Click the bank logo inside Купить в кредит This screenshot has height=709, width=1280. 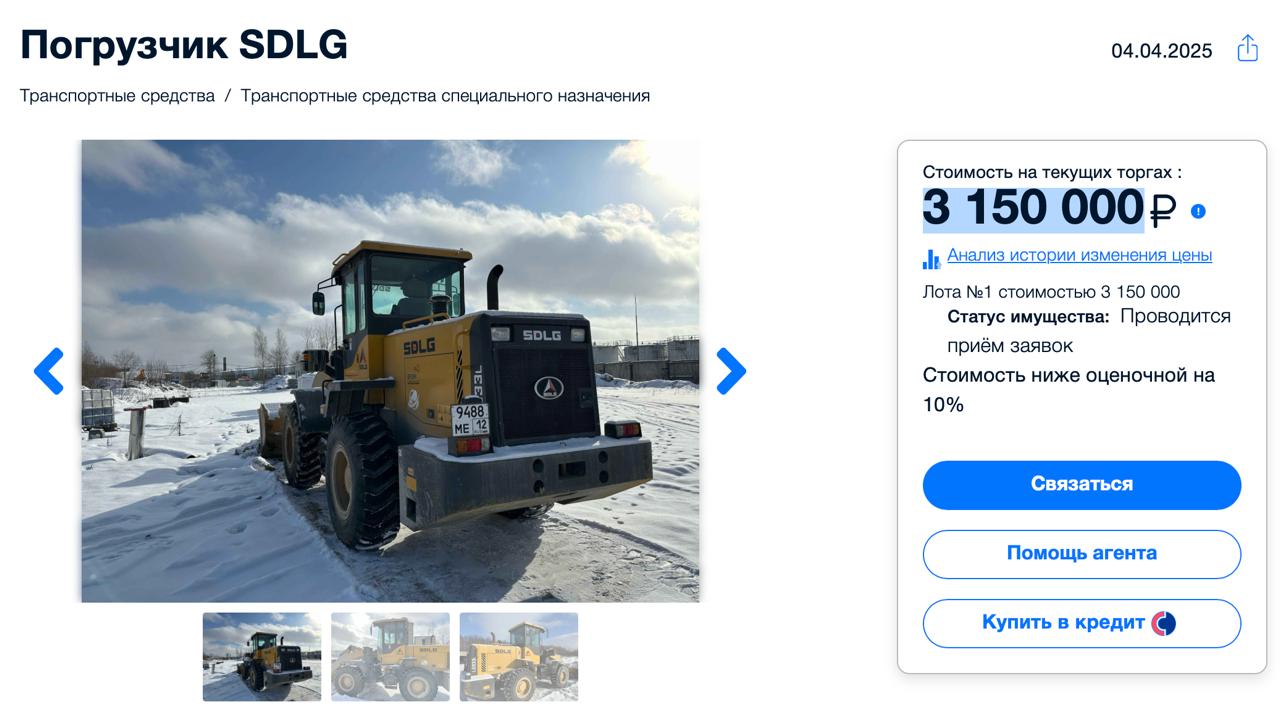[x=1164, y=623]
